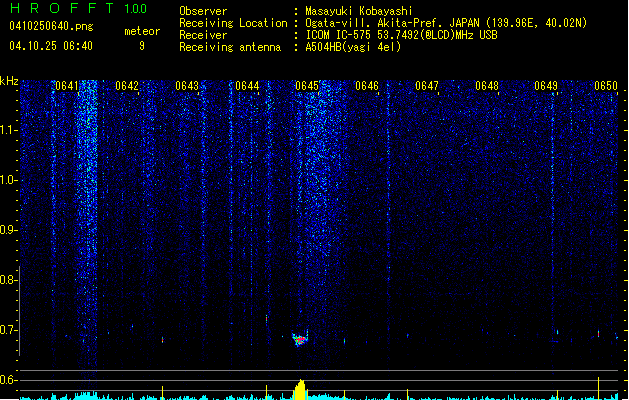
Task: Select the filename 0410250640.png
Action: coord(51,26)
